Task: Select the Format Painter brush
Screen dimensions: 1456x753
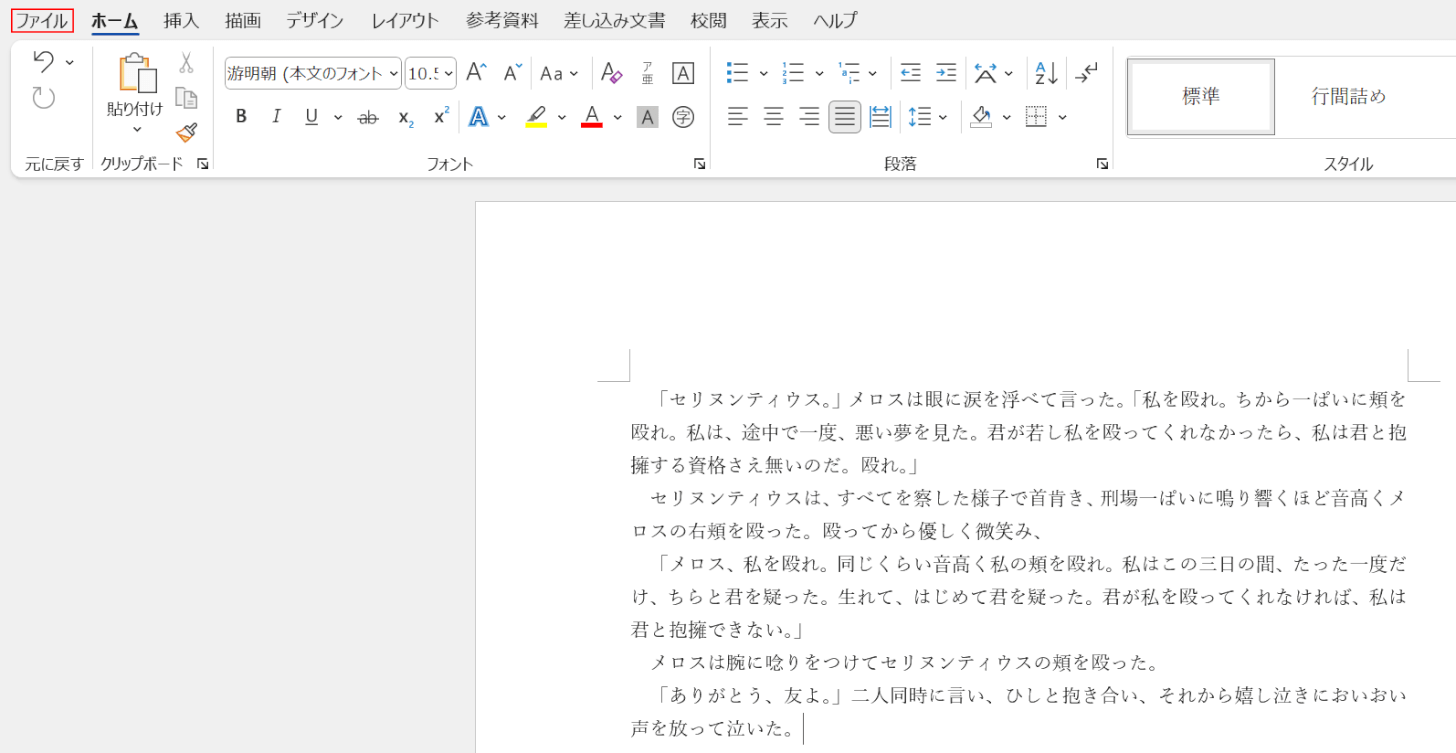Action: pyautogui.click(x=186, y=132)
